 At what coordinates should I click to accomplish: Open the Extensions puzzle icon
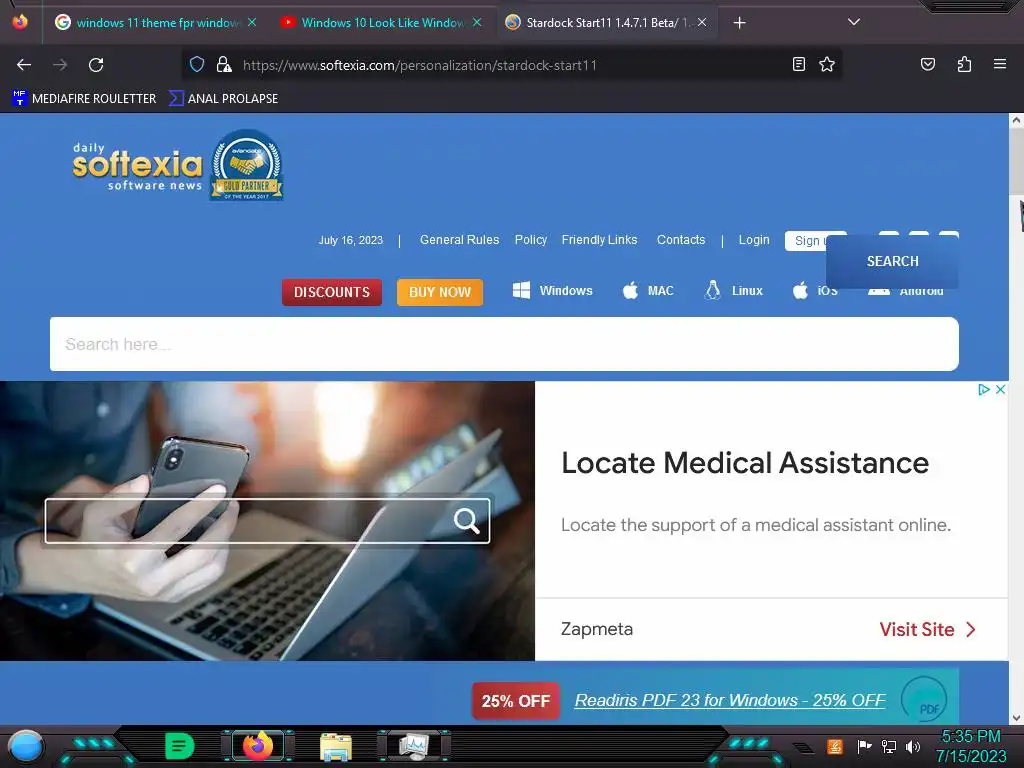964,64
